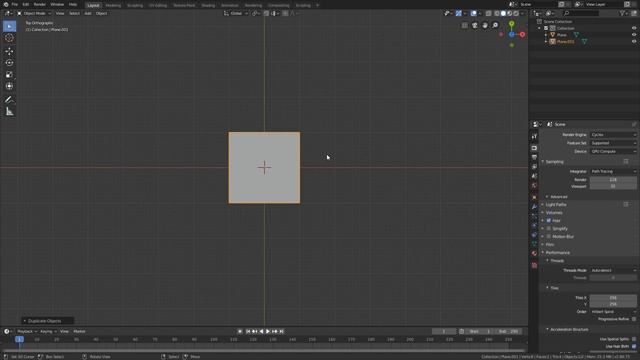Viewport: 640px width, 360px height.
Task: Open the Edit menu
Action: pos(26,4)
